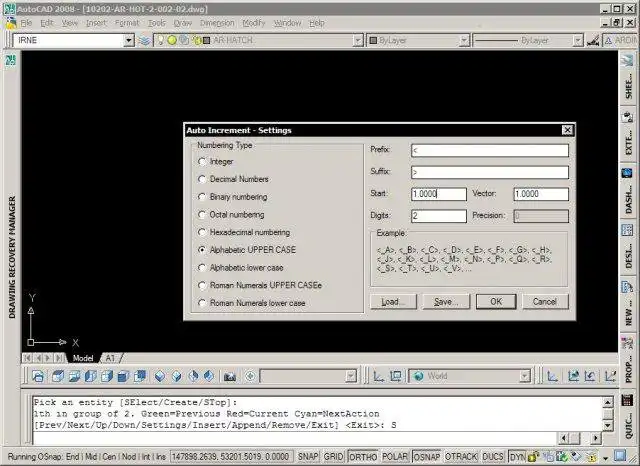640x466 pixels.
Task: Click the layer freeze sun icon
Action: [172, 40]
